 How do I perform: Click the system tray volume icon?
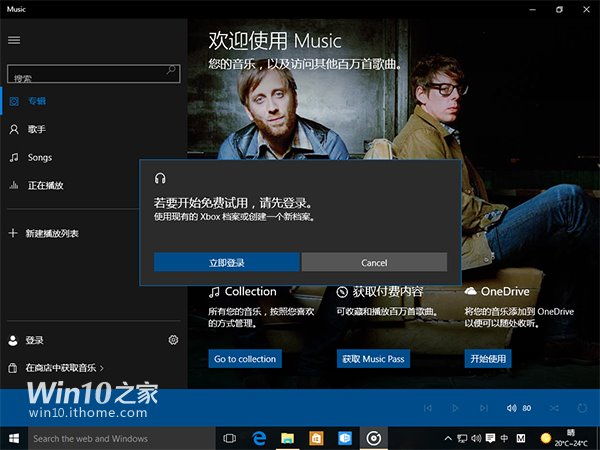(476, 439)
